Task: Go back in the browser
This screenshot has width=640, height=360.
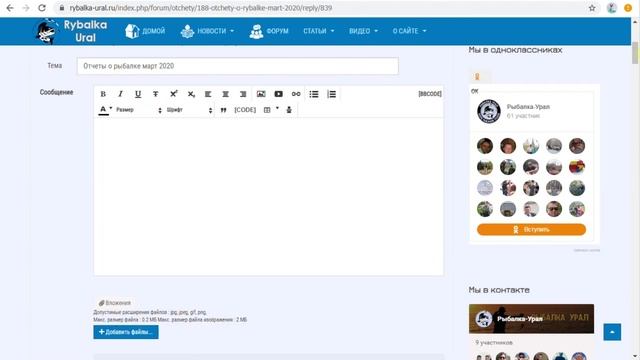Action: tap(10, 8)
